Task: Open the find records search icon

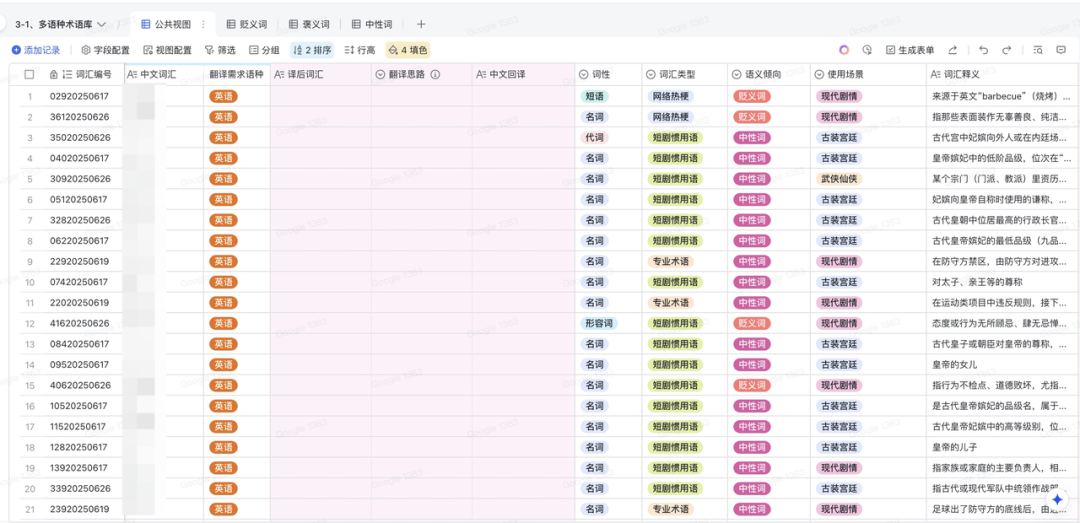Action: [1038, 50]
